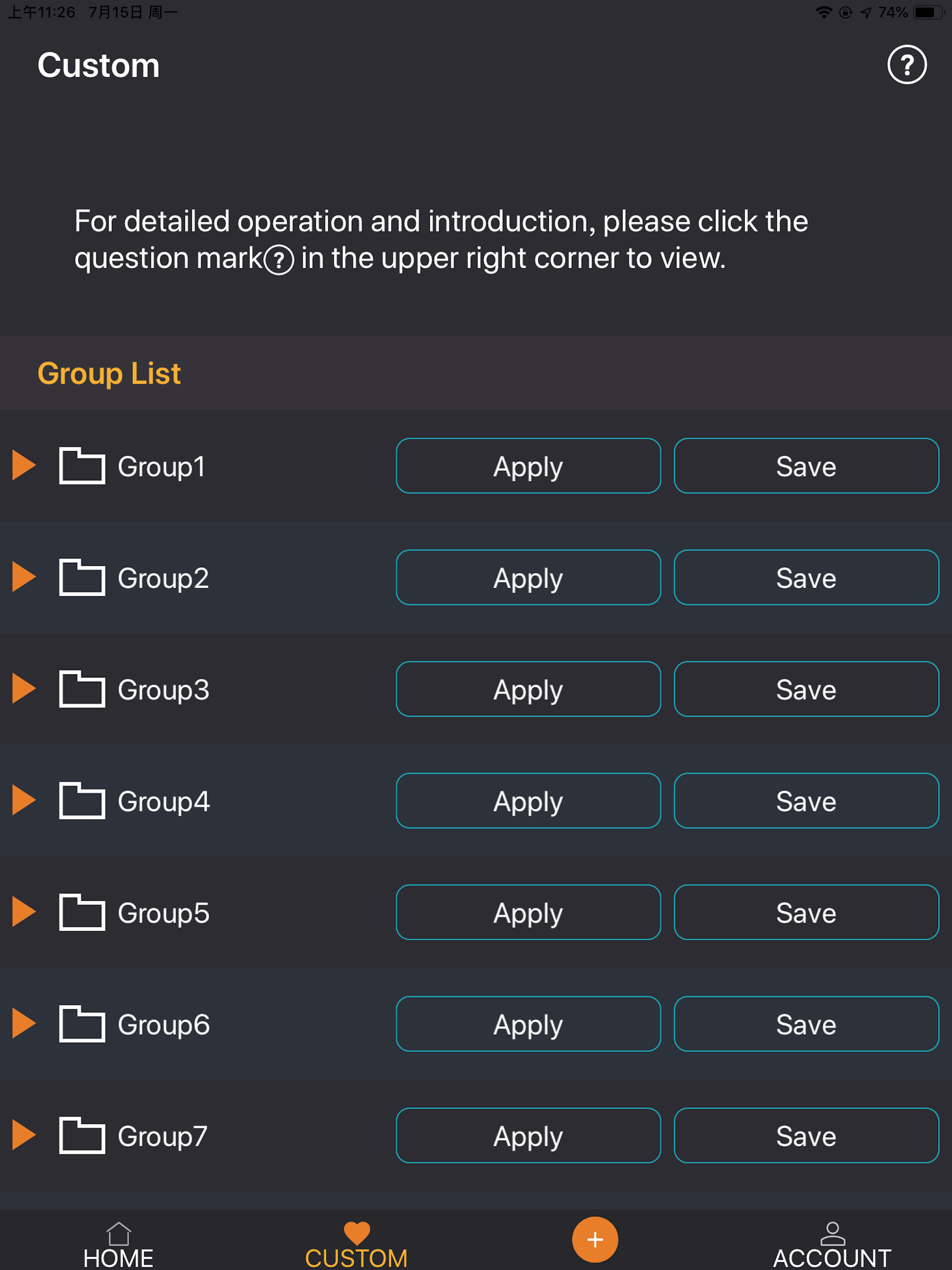The width and height of the screenshot is (952, 1270).
Task: Click the Custom page title
Action: (98, 65)
